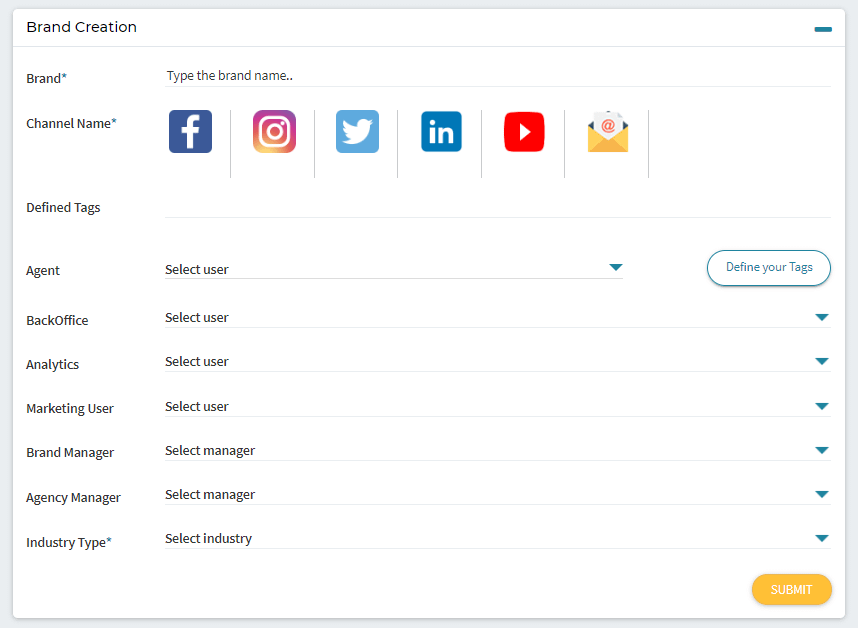Viewport: 858px width, 628px height.
Task: Click the BackOffice field label
Action: (x=57, y=321)
